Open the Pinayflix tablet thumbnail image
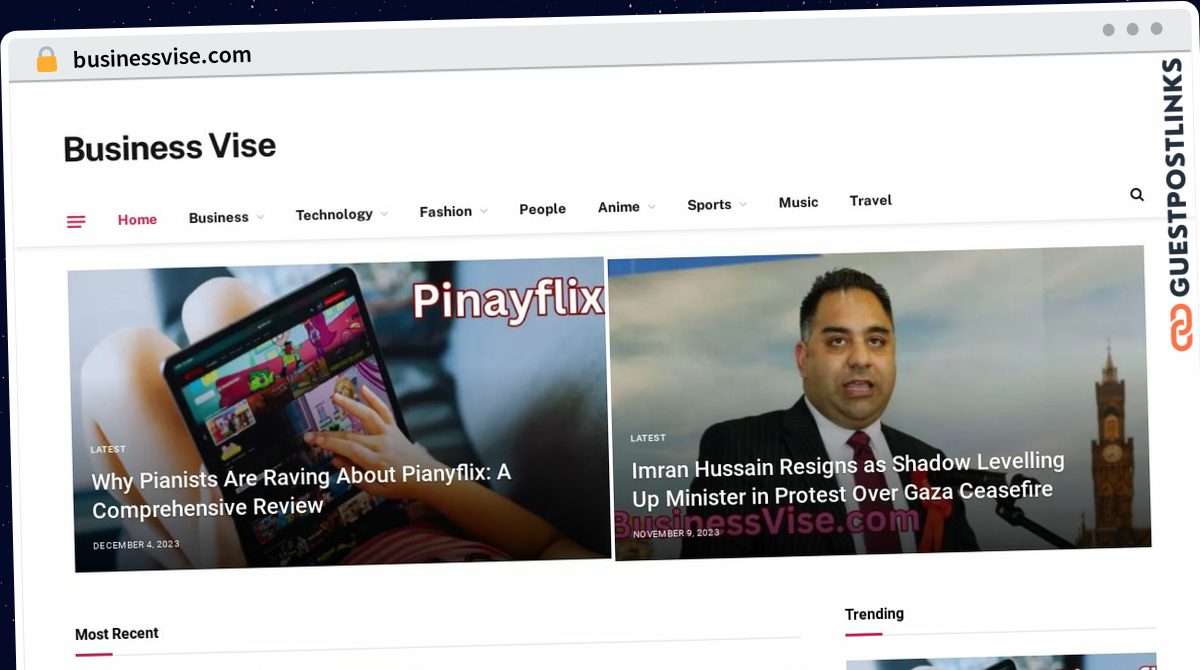Image resolution: width=1200 pixels, height=670 pixels. tap(339, 414)
